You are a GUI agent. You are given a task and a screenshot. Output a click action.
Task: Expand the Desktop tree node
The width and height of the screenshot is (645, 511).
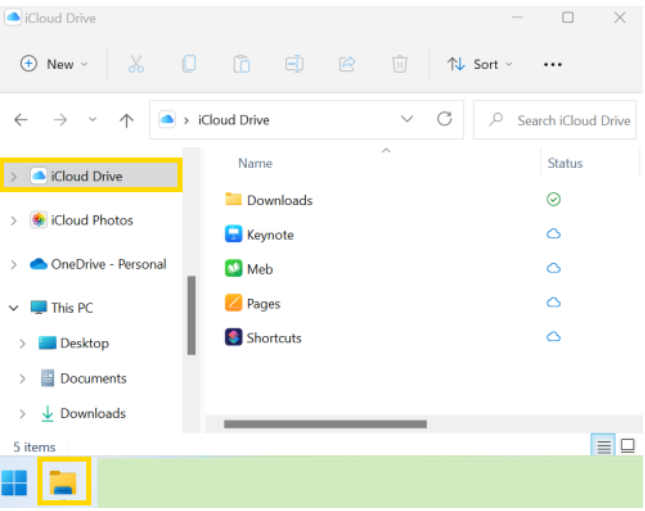tap(23, 343)
